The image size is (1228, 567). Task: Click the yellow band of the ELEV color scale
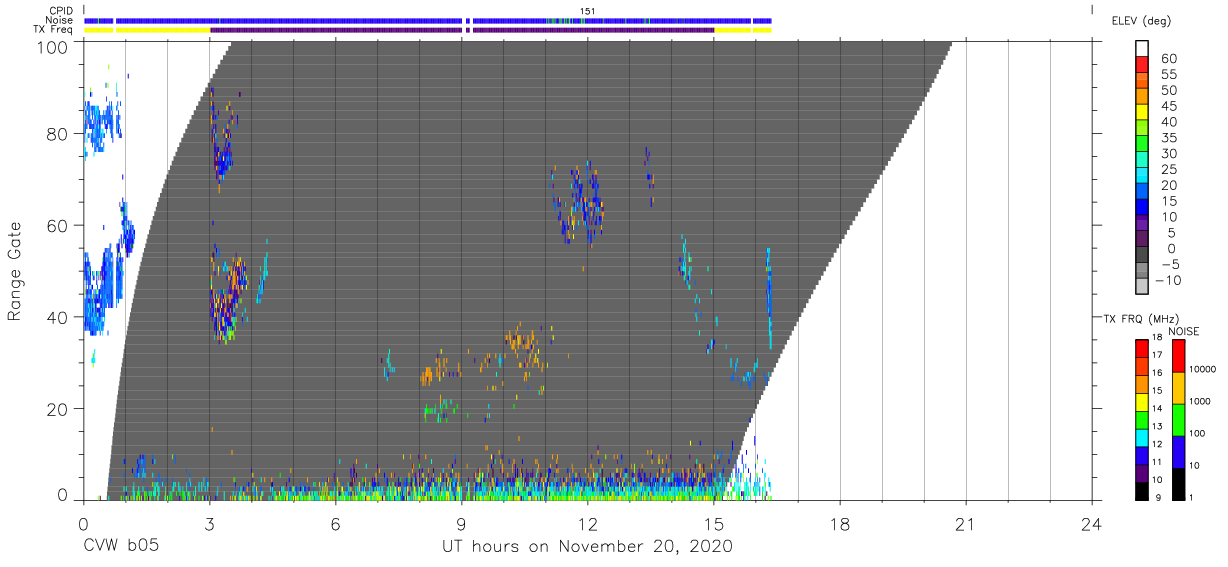tap(1143, 114)
